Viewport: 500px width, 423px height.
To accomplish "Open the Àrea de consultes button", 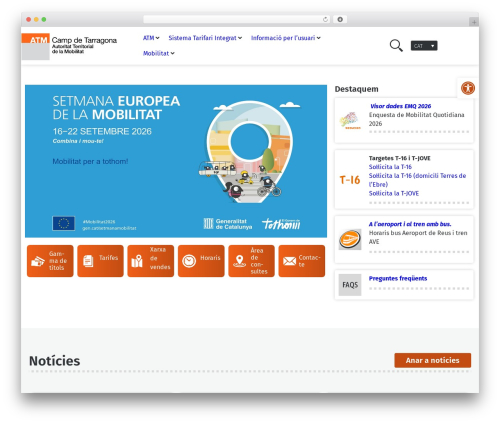I will tap(251, 261).
